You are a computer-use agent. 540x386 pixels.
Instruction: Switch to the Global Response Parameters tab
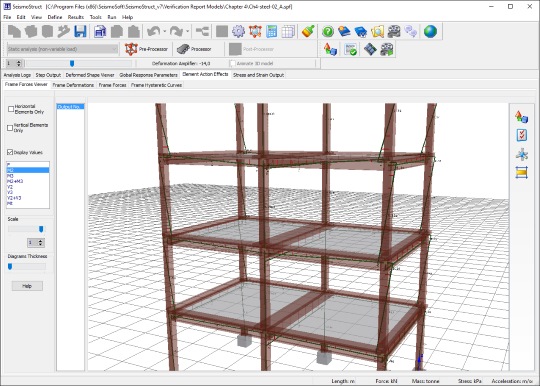(x=148, y=75)
